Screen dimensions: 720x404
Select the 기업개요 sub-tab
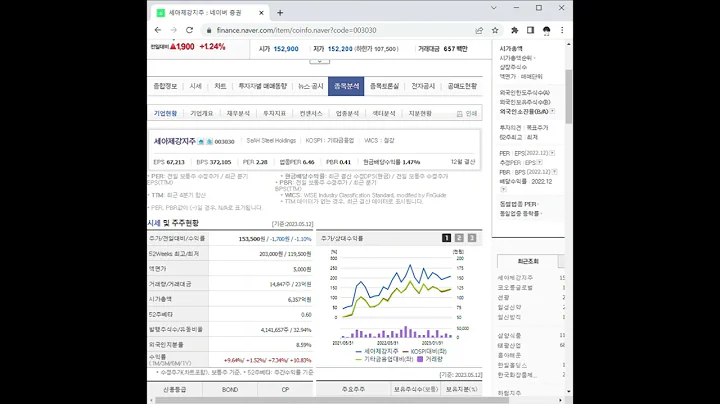coord(202,113)
